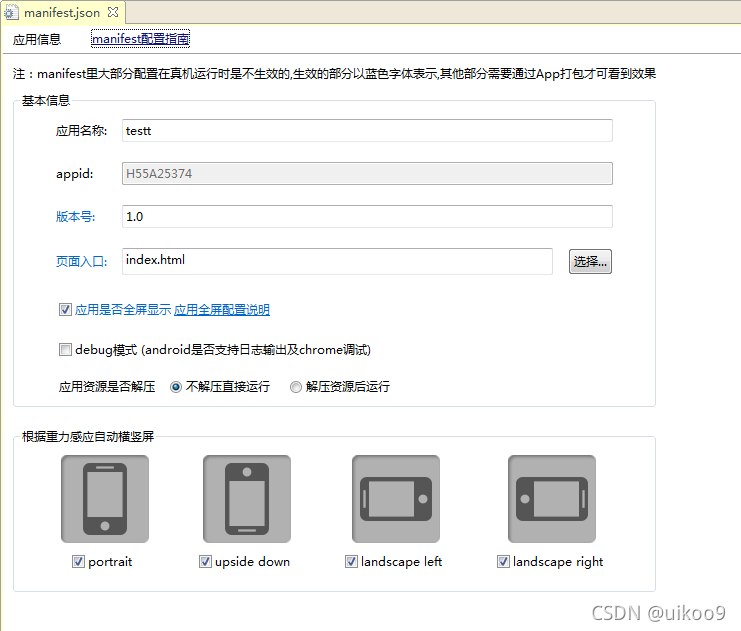Click the 基本信息 group heading
Image resolution: width=741 pixels, height=631 pixels.
[46, 101]
